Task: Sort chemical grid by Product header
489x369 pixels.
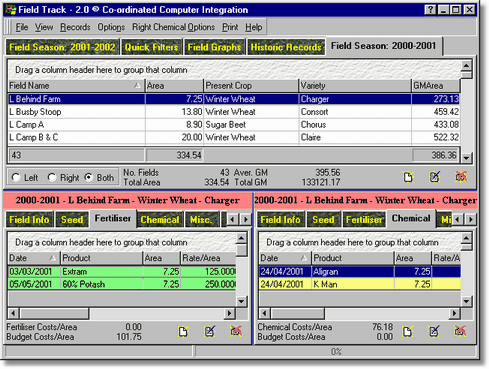Action: (x=353, y=258)
